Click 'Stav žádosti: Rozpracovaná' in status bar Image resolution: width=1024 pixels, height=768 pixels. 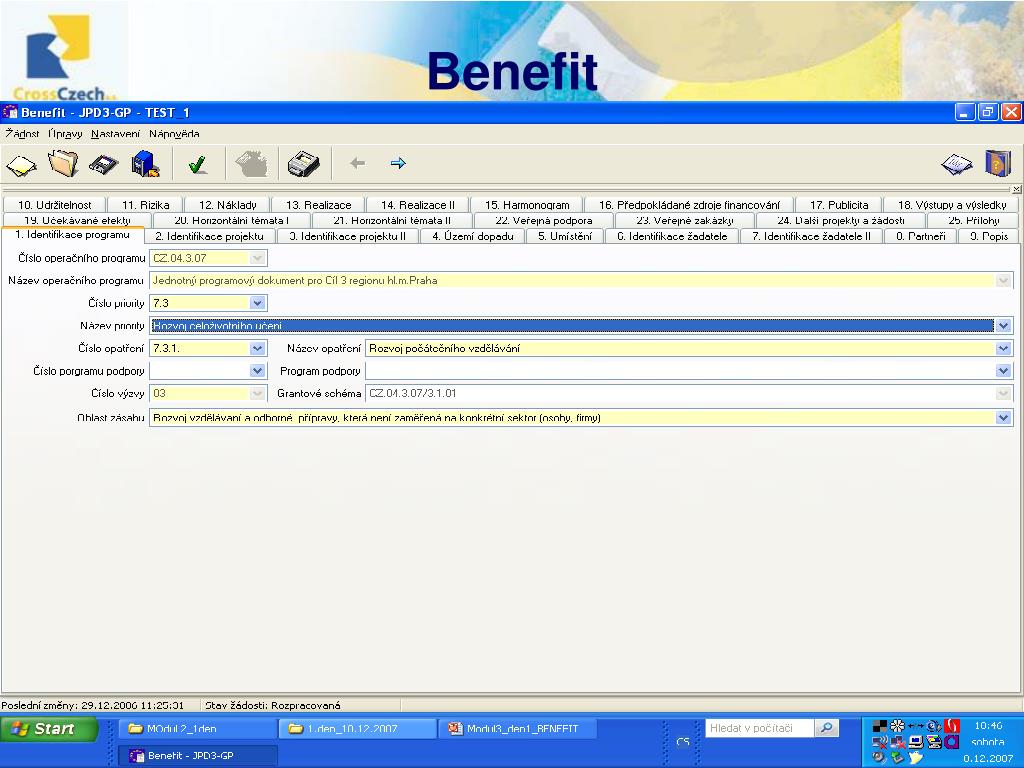(x=273, y=705)
